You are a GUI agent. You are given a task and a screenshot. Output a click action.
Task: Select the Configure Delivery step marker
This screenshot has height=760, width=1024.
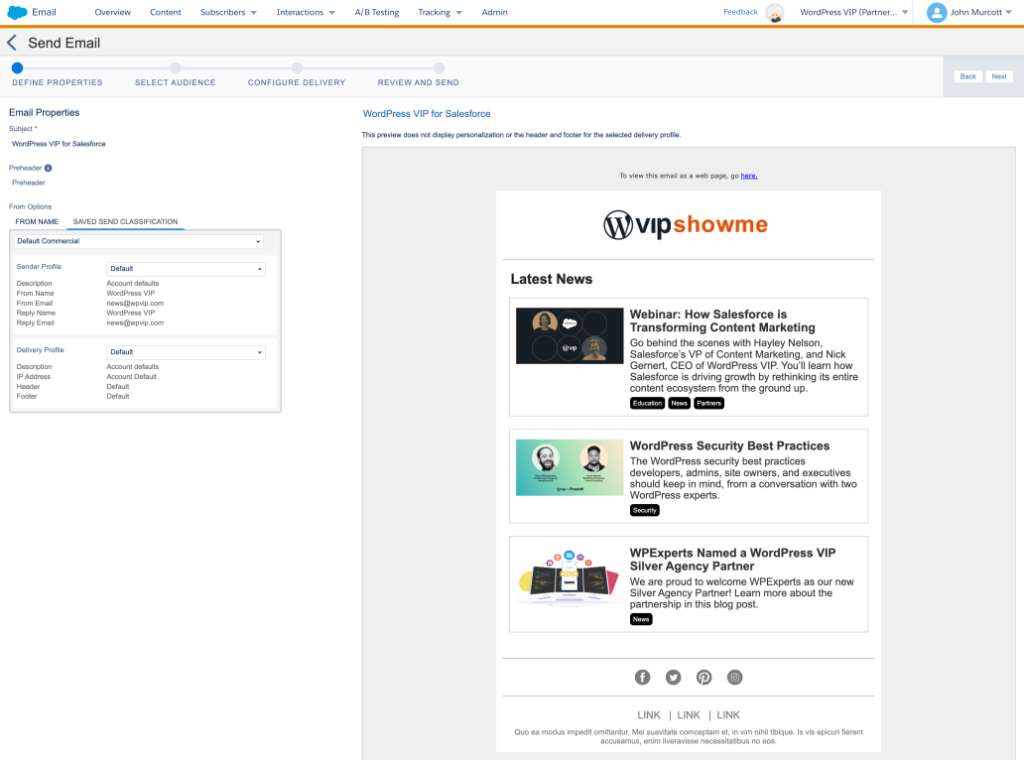coord(296,68)
